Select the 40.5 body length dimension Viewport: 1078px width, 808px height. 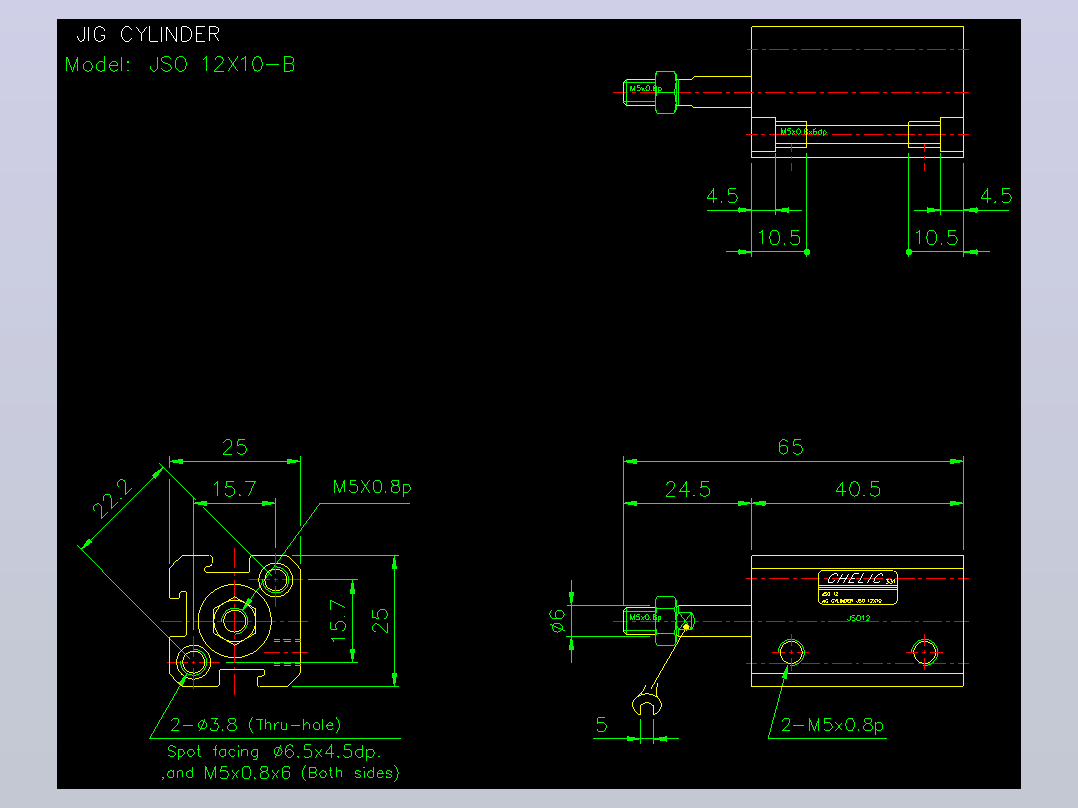pos(858,490)
